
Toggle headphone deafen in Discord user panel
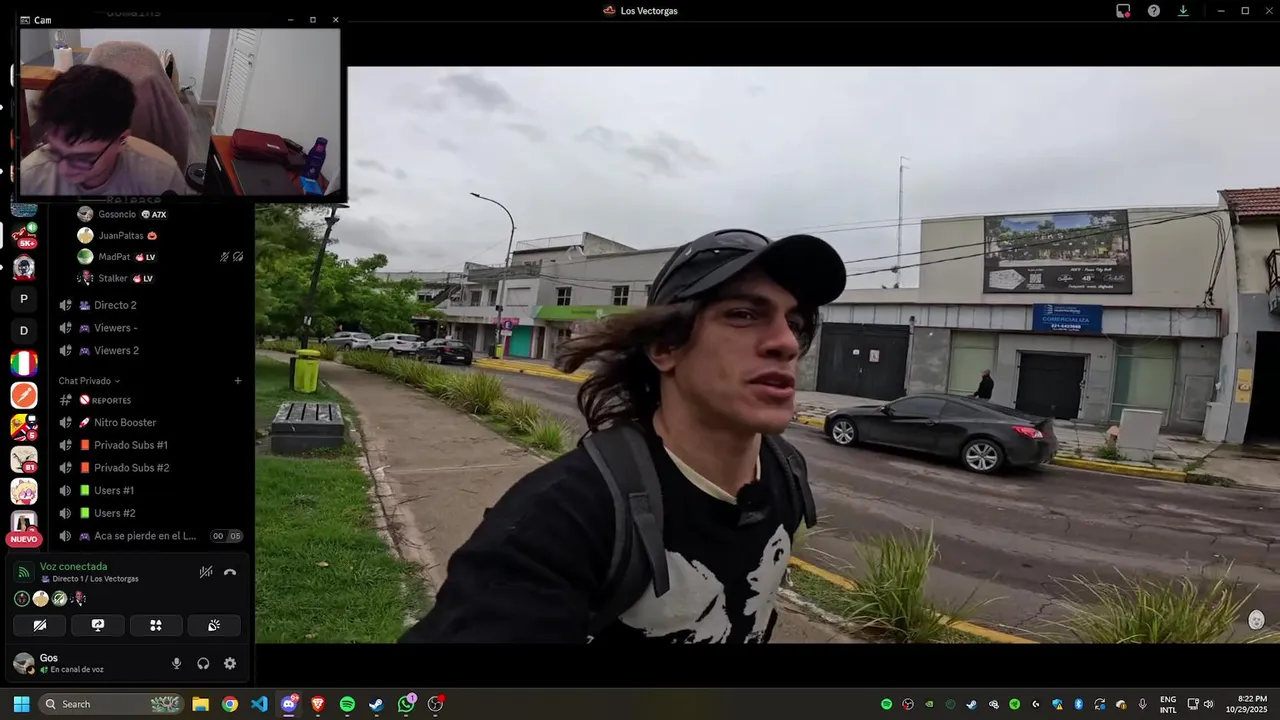coord(203,663)
